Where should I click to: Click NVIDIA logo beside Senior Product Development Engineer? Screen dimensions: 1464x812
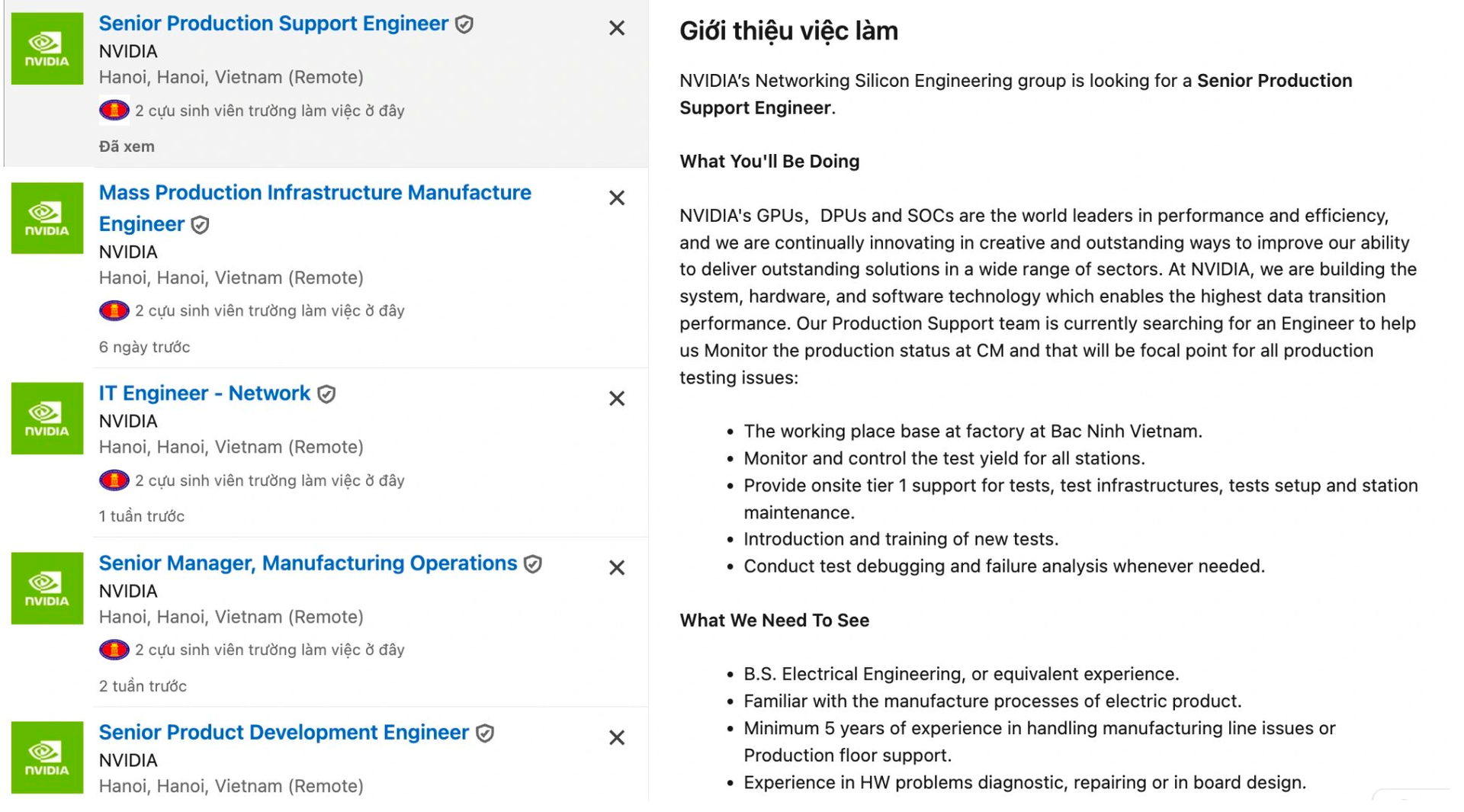click(x=47, y=758)
